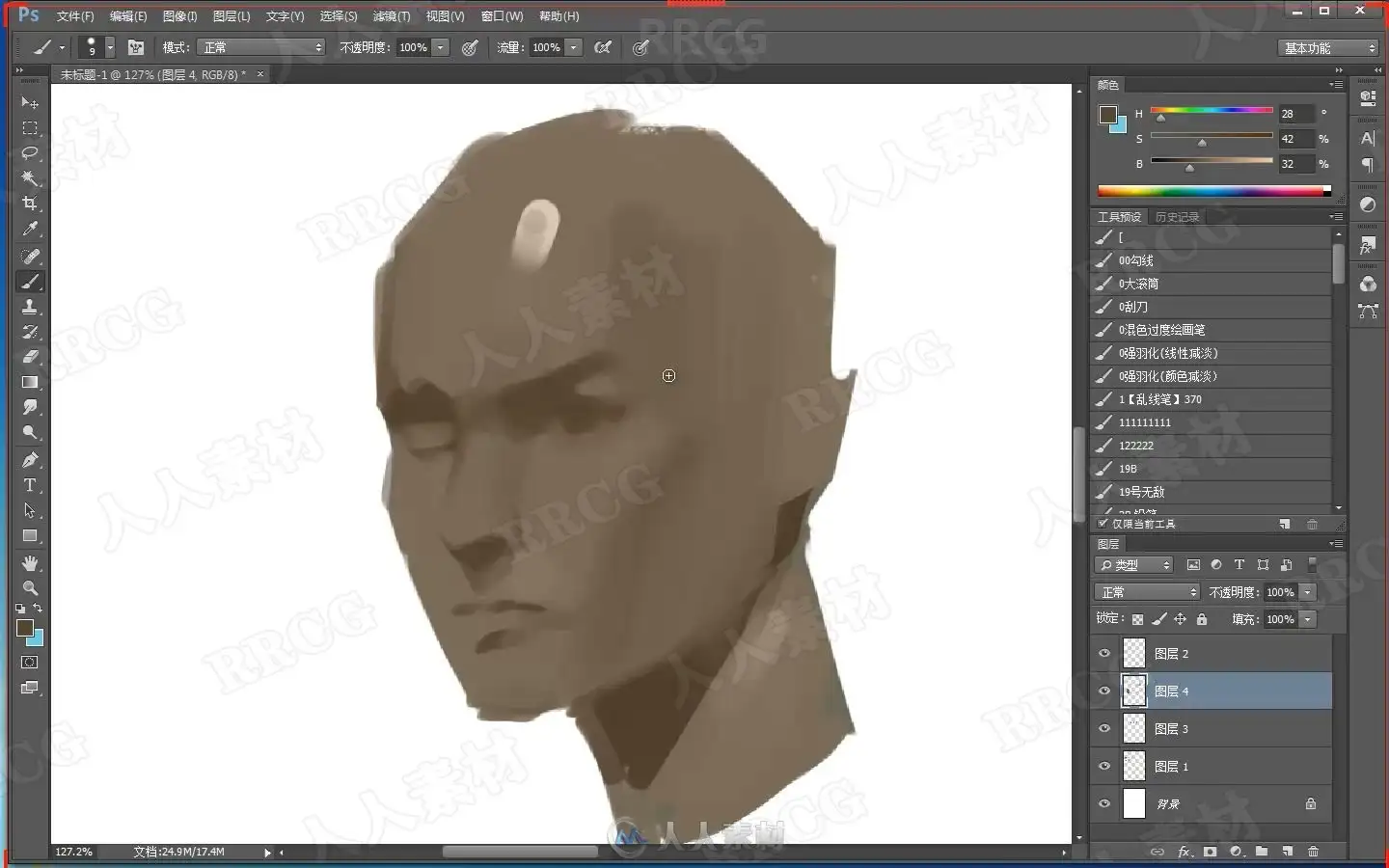Open the 滤镜(T) menu

(392, 16)
